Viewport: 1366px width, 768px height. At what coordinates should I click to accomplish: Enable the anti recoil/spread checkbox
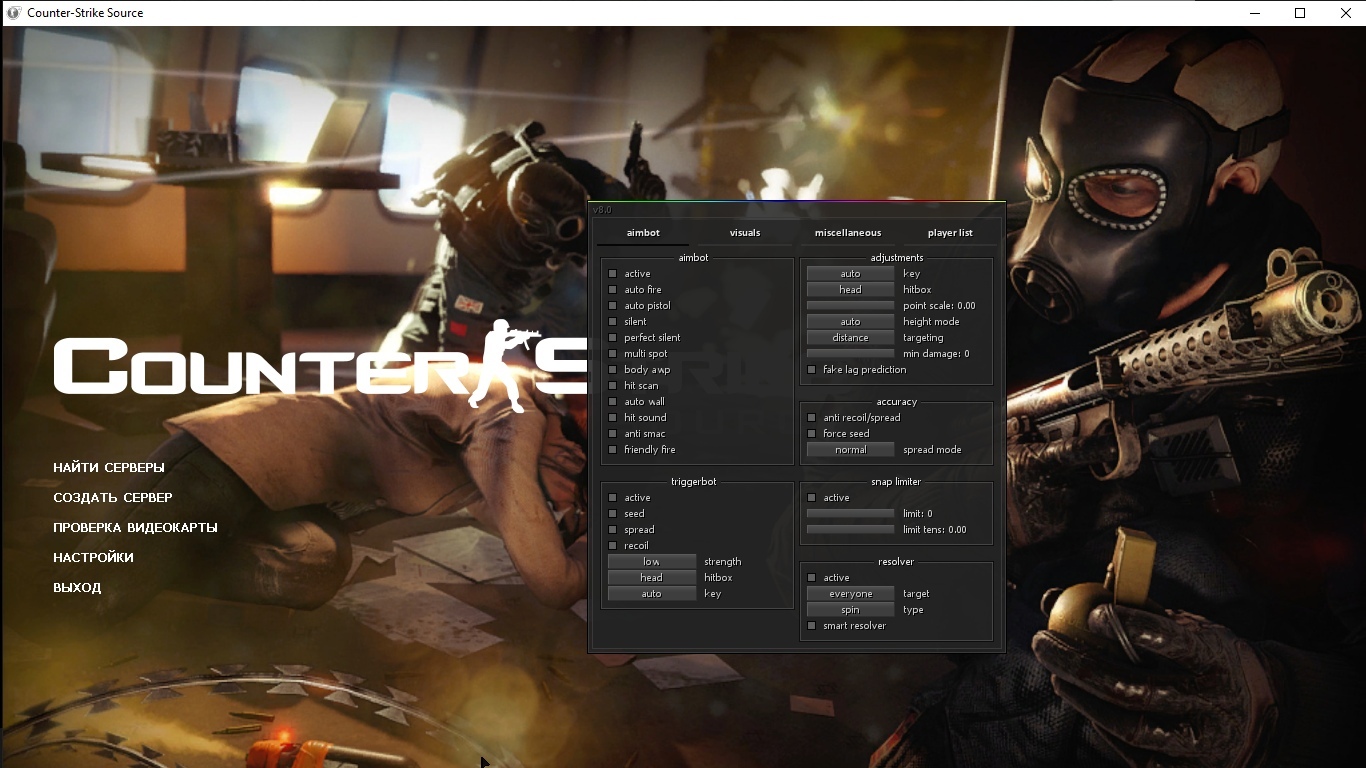(x=812, y=418)
